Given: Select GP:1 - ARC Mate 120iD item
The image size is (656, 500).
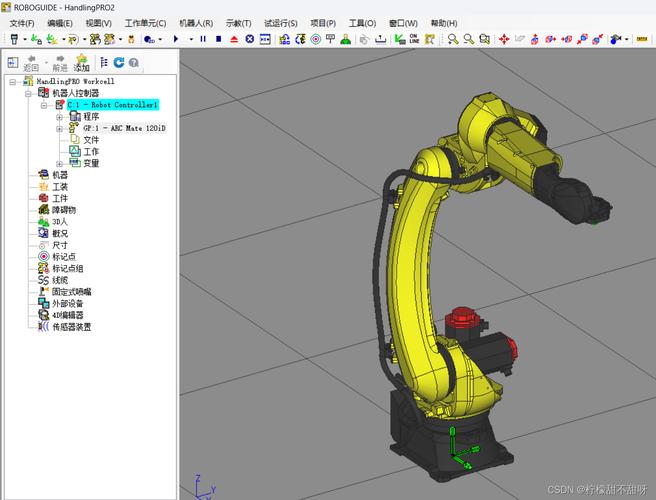Looking at the screenshot, I should 124,128.
